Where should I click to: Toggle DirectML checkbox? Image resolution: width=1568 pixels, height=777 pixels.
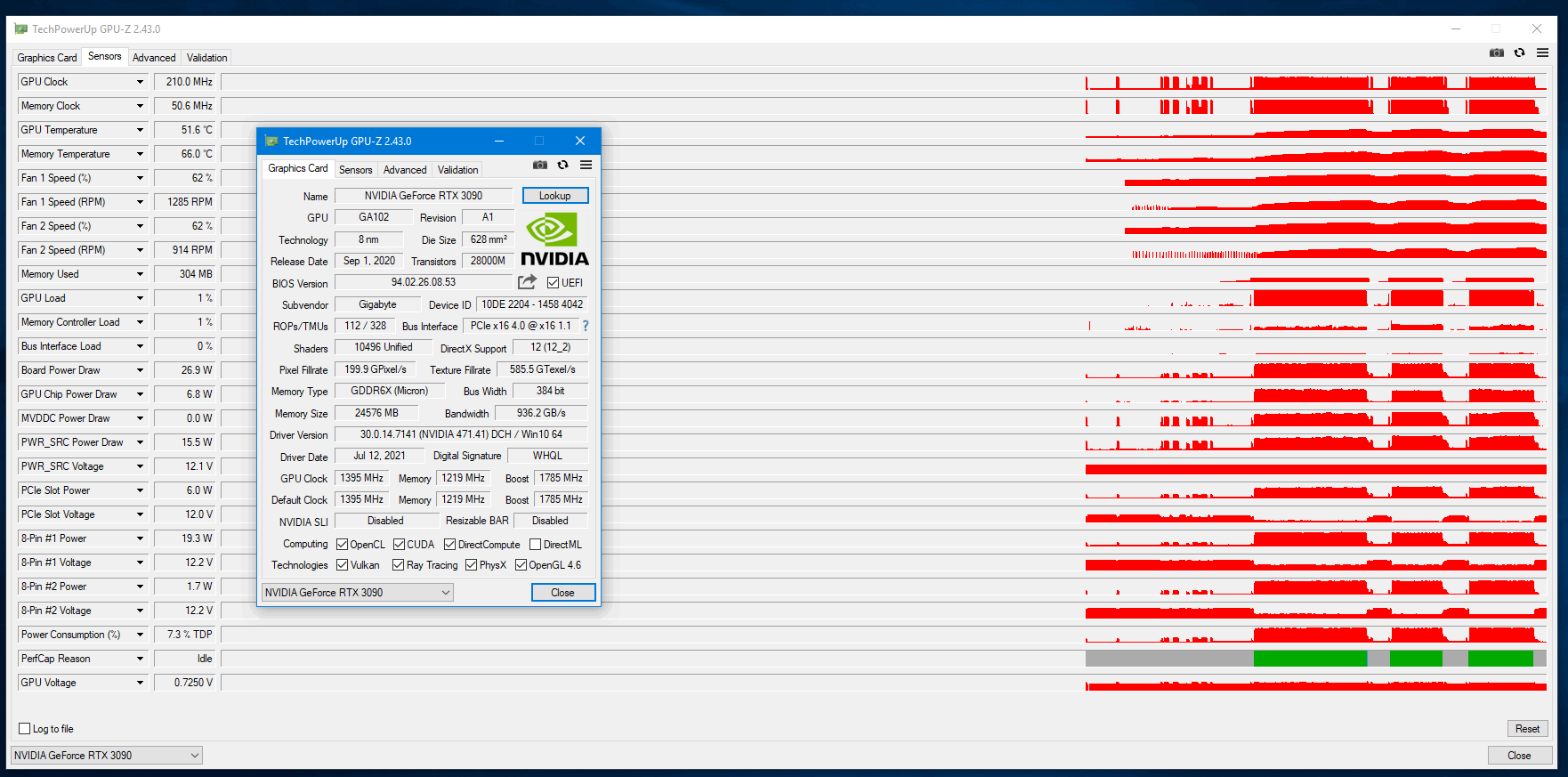(536, 545)
